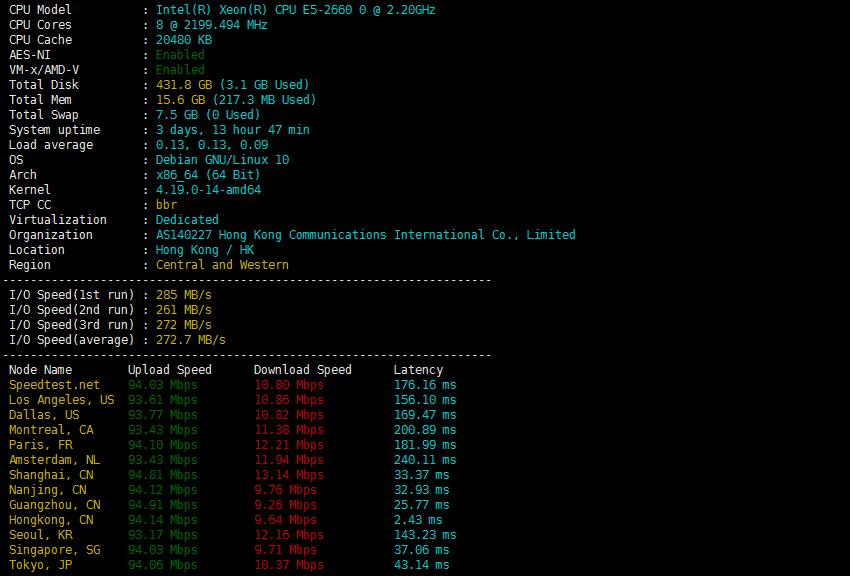
Task: Select the Shanghai download speed 13.14 Mbps
Action: 289,475
